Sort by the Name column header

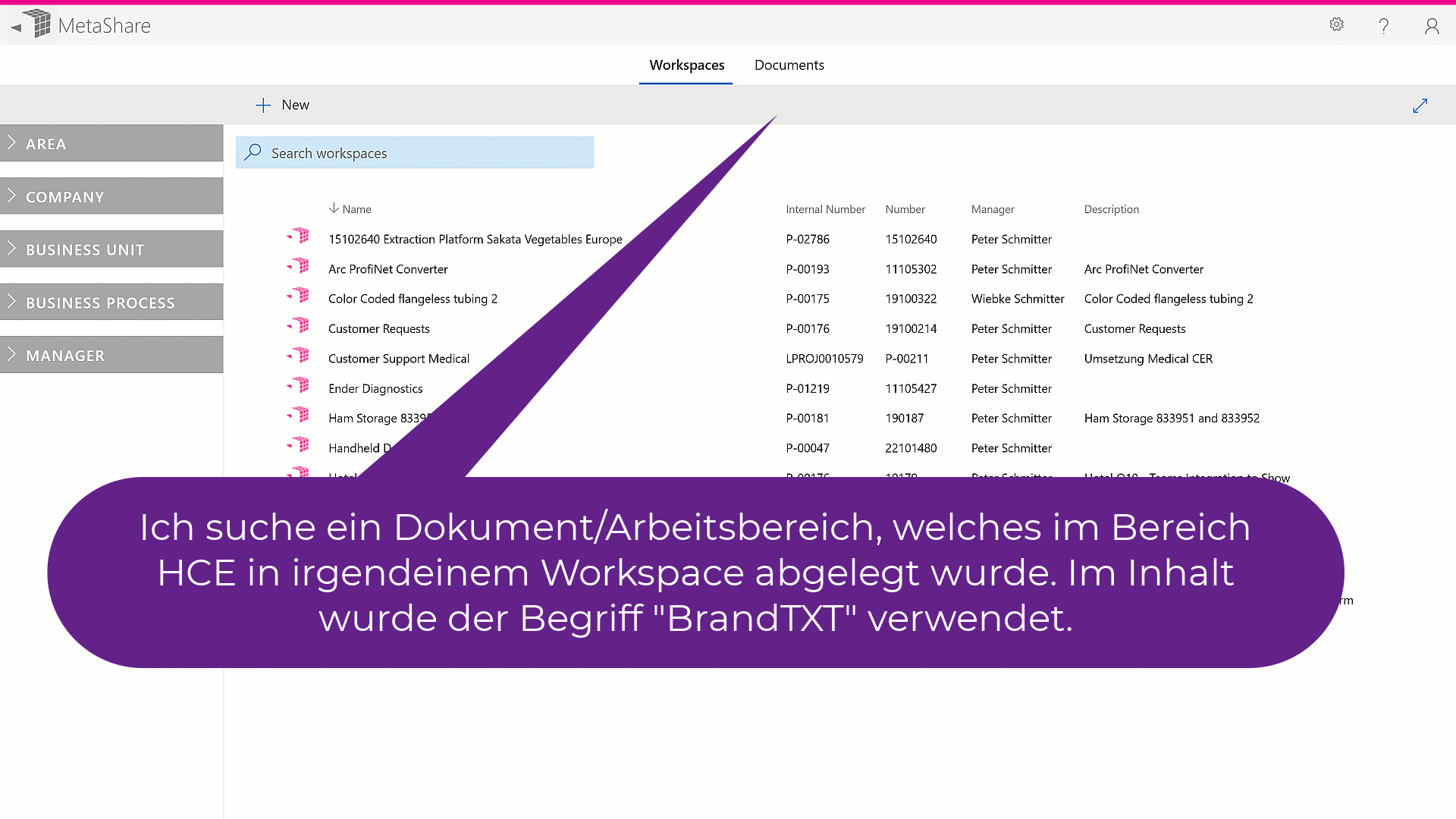[356, 209]
